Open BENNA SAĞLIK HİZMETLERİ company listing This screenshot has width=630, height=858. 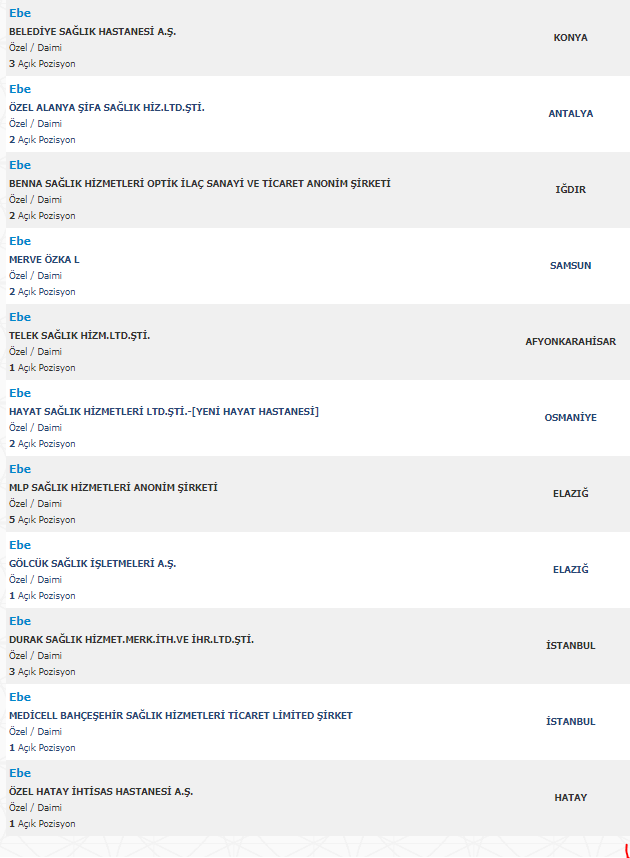point(199,184)
